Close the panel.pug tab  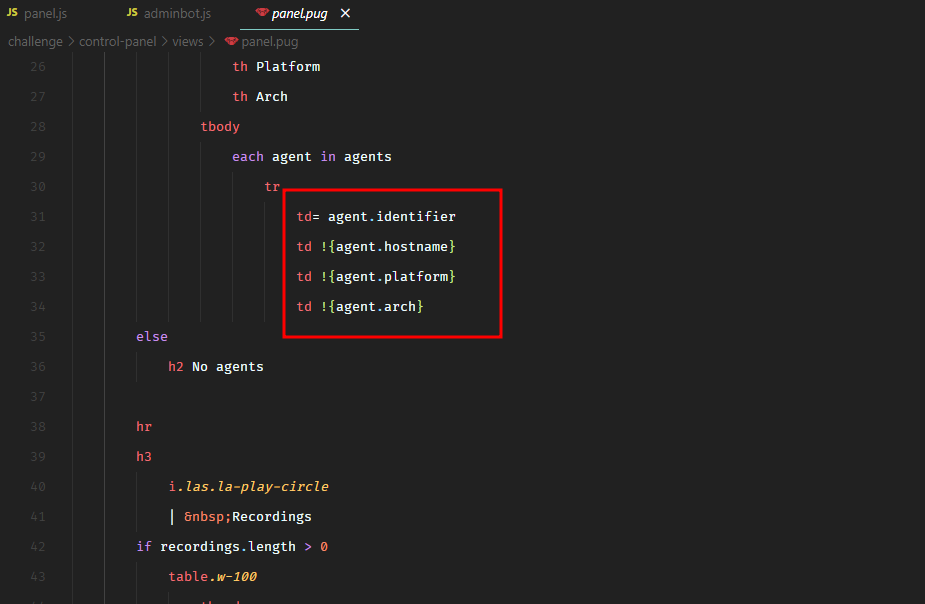pyautogui.click(x=345, y=14)
